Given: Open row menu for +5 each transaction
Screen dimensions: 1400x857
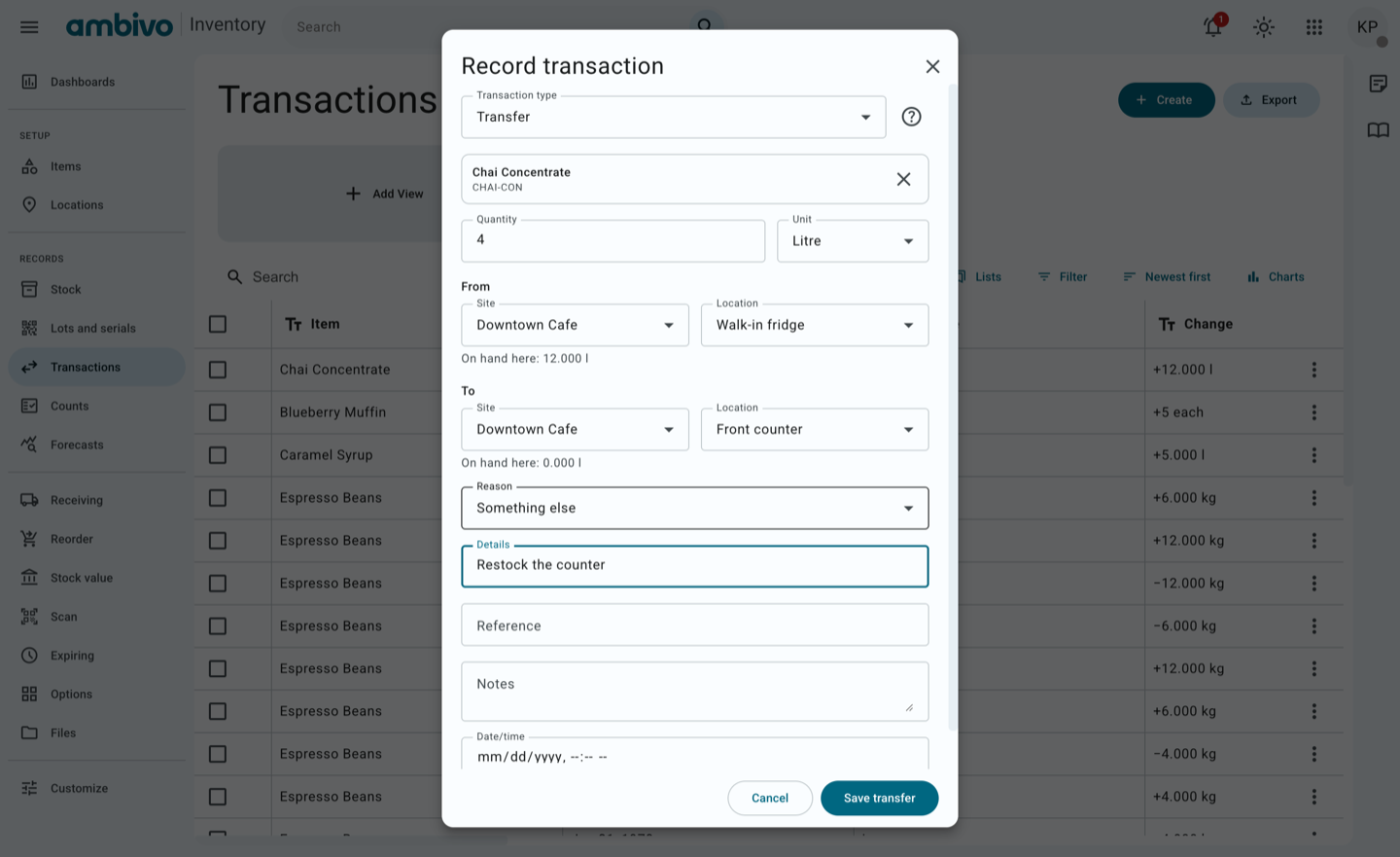Looking at the screenshot, I should coord(1313,412).
